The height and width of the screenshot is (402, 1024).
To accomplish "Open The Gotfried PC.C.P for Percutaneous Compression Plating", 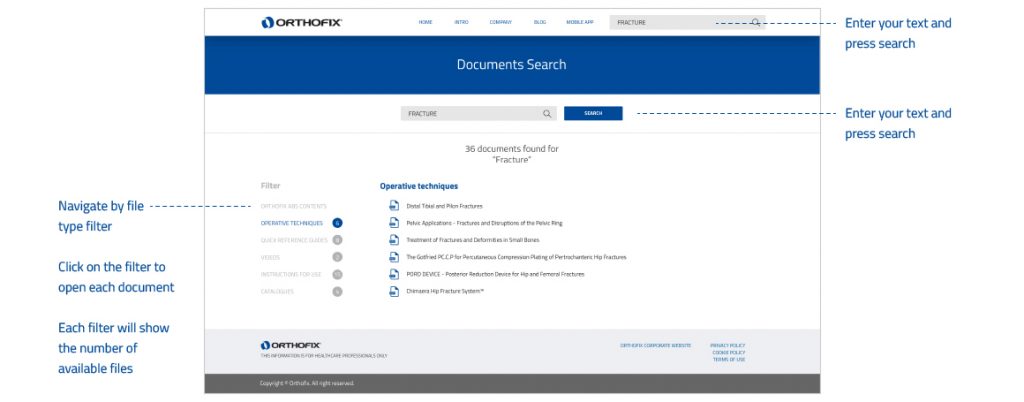I will (x=516, y=257).
